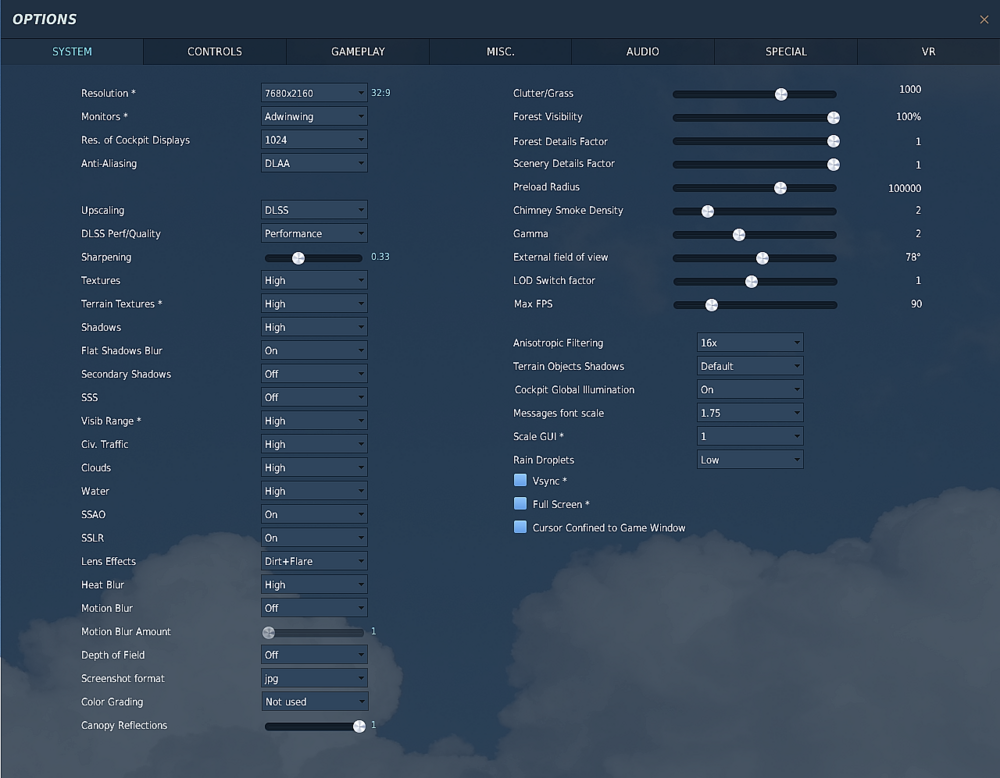This screenshot has width=1000, height=778.
Task: Click the 32:9 aspect ratio text
Action: tap(381, 92)
